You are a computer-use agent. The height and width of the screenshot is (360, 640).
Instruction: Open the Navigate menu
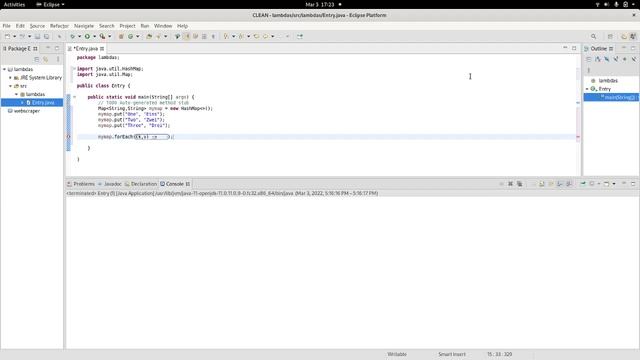[x=84, y=26]
